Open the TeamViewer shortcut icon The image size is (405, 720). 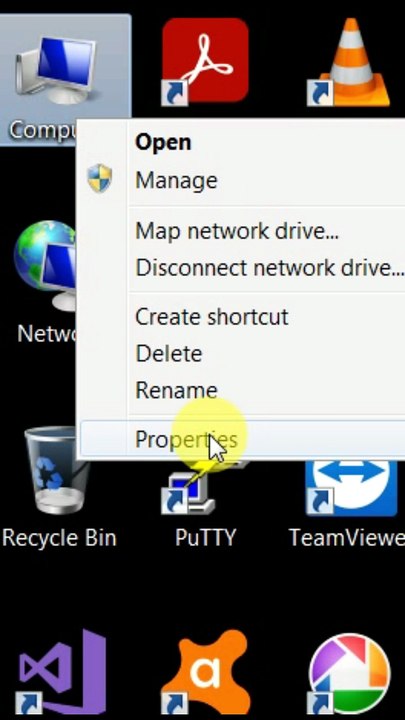click(351, 488)
